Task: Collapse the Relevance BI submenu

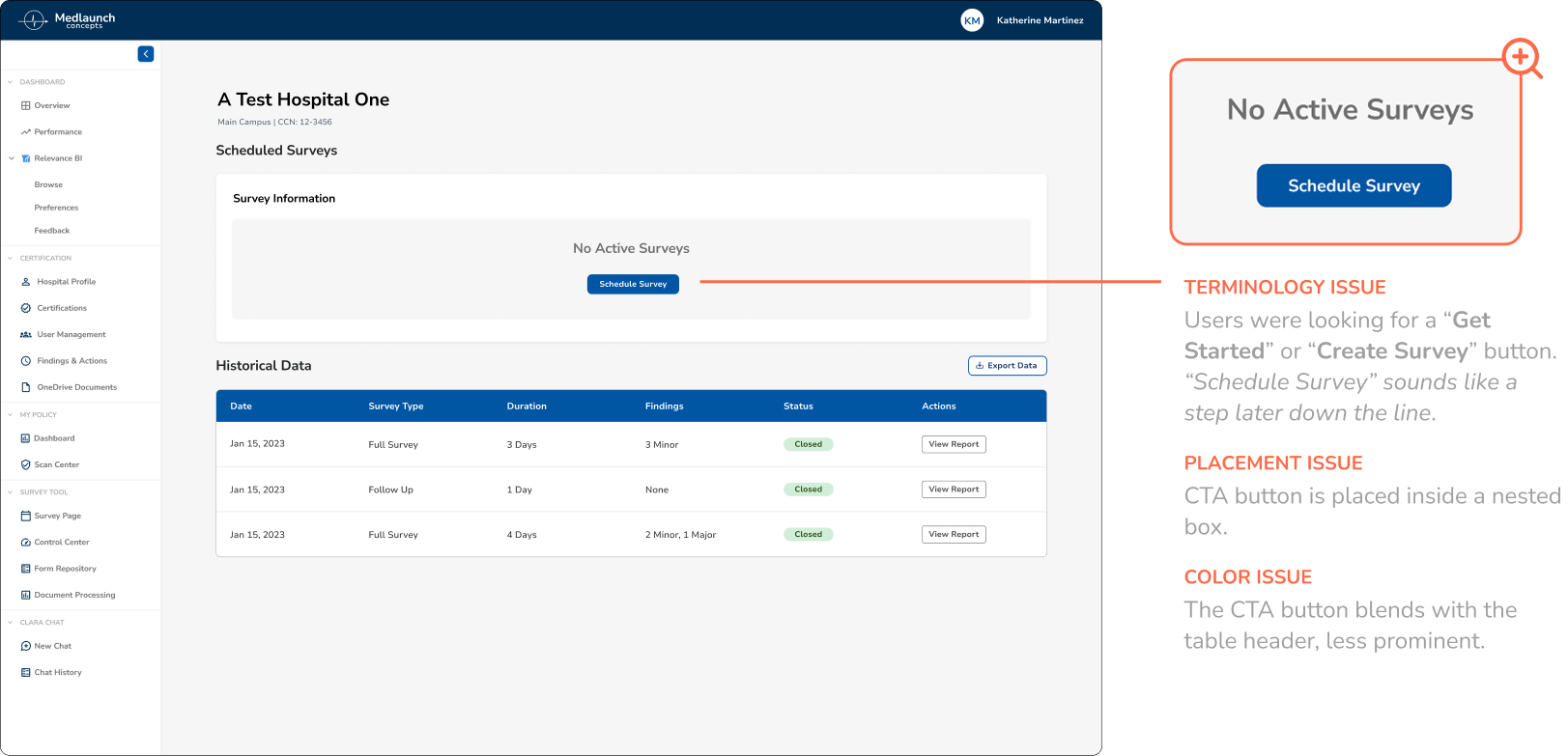Action: pyautogui.click(x=12, y=158)
